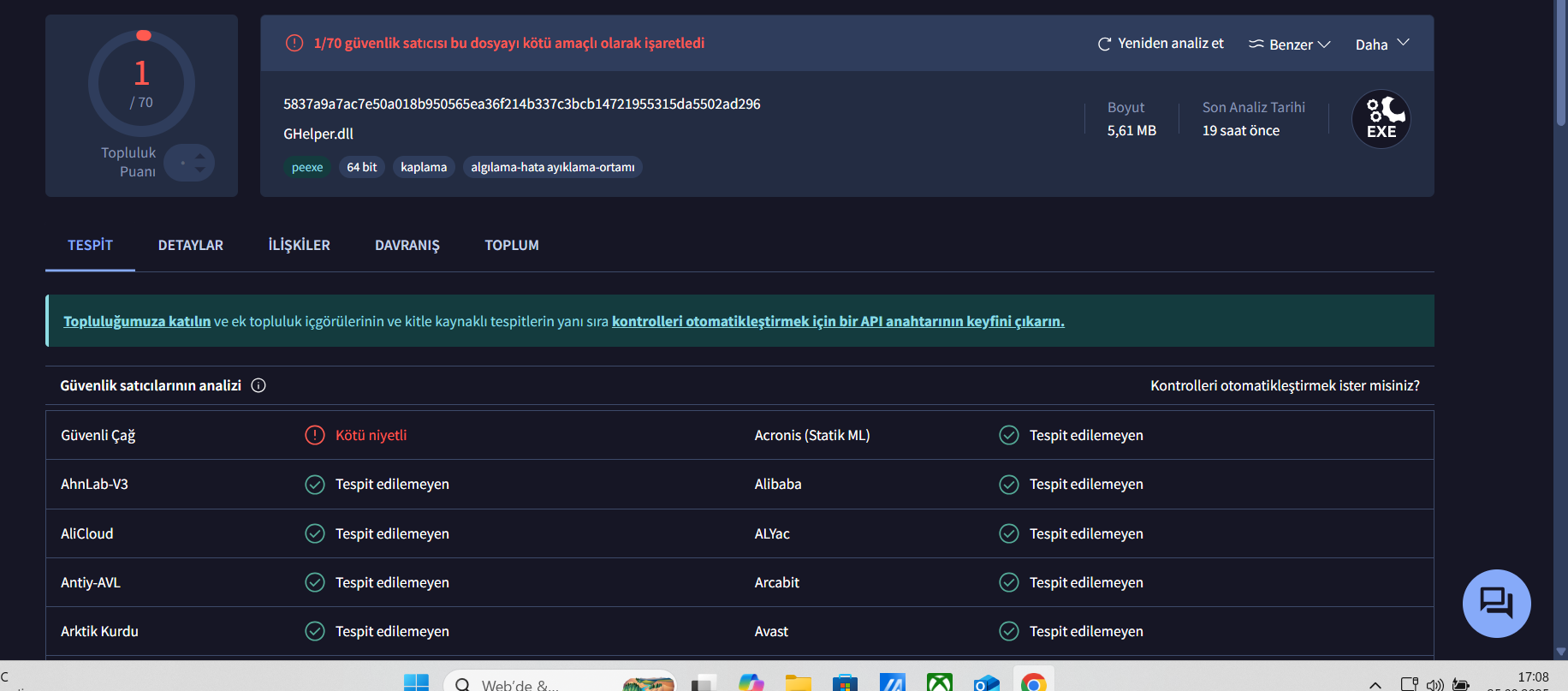The height and width of the screenshot is (691, 1568).
Task: Open info icon beside Güvenlik satıcılarının analizi
Action: pyautogui.click(x=258, y=385)
